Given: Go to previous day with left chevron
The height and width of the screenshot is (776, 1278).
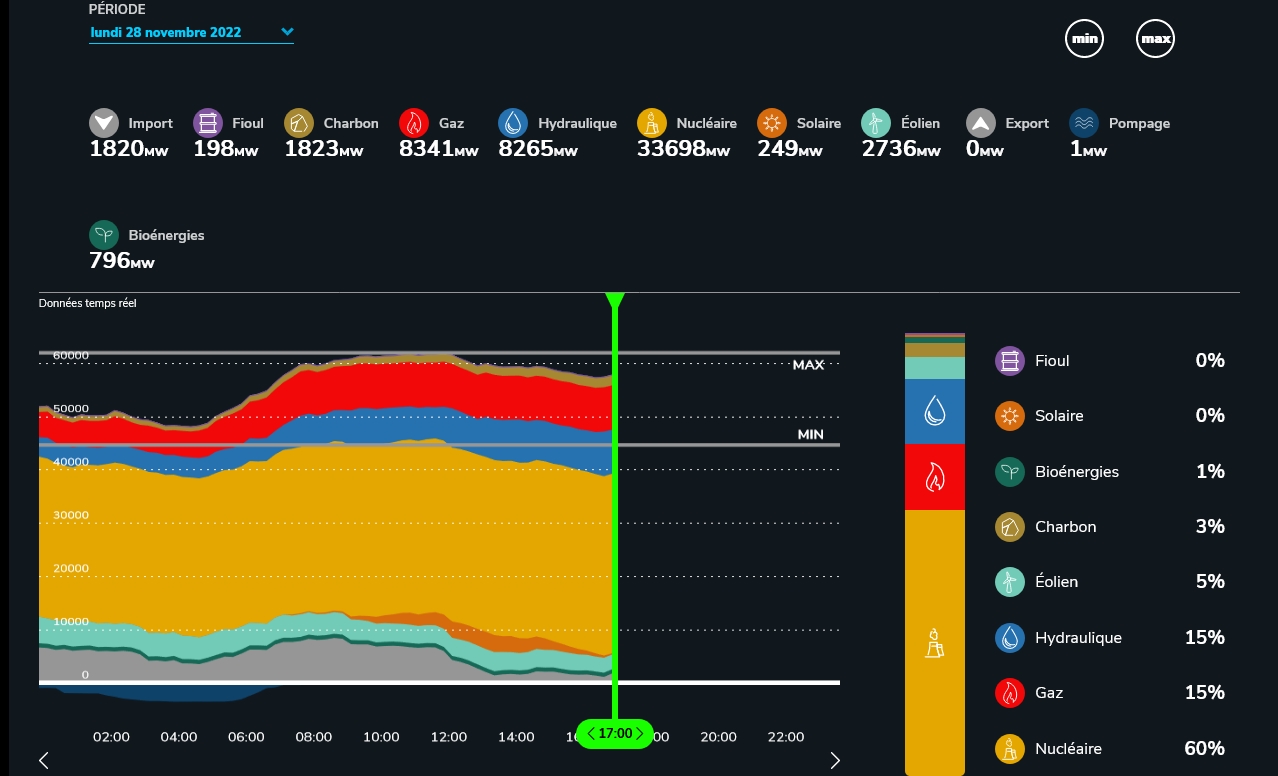Looking at the screenshot, I should pyautogui.click(x=44, y=761).
